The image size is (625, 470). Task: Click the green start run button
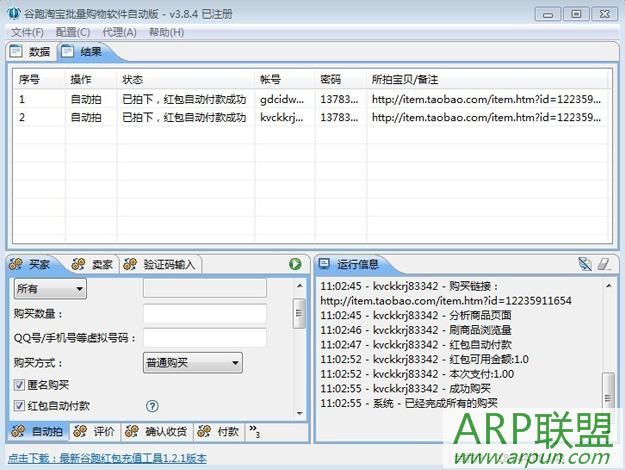(x=295, y=264)
